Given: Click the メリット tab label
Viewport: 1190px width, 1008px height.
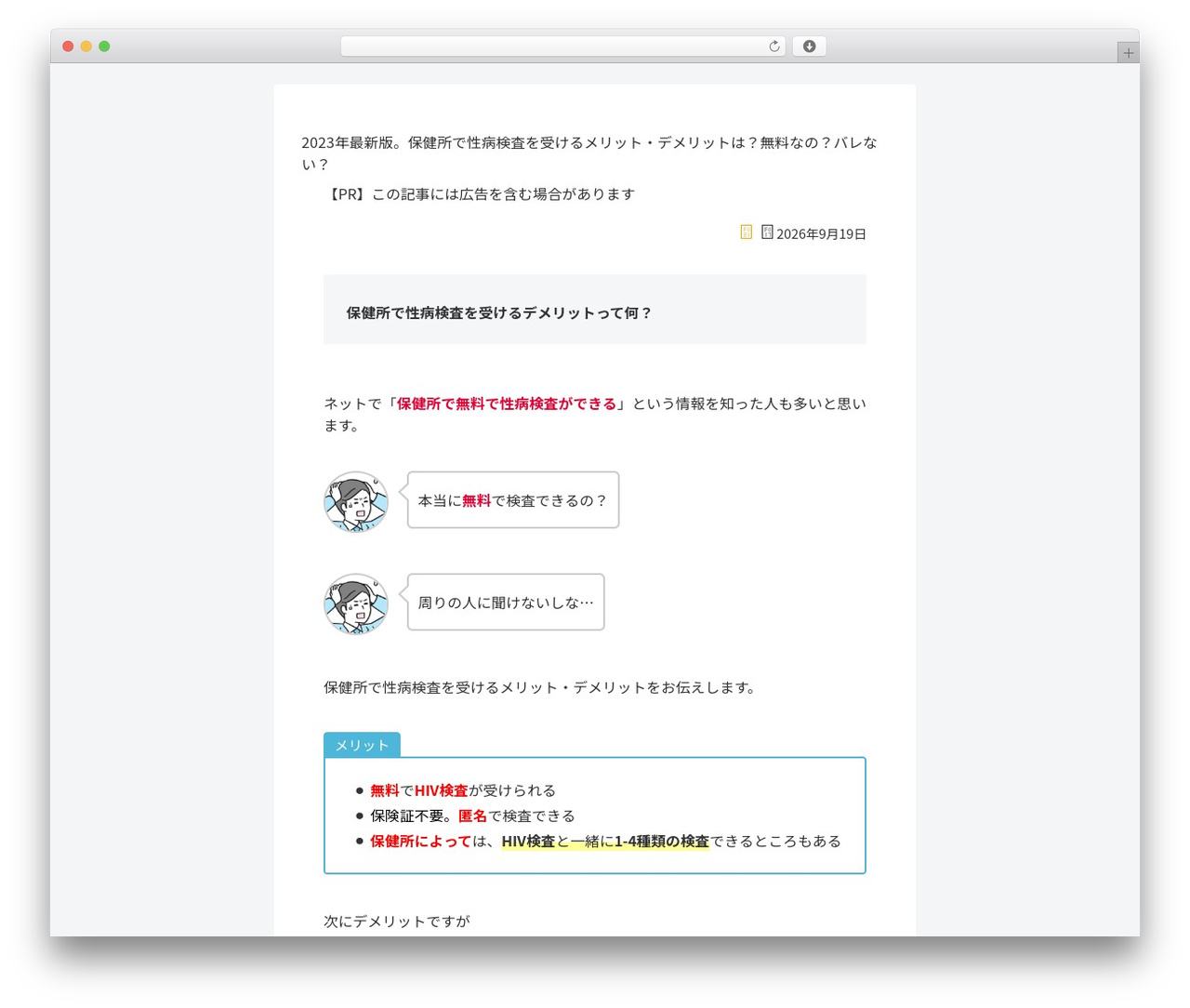Looking at the screenshot, I should click(362, 745).
